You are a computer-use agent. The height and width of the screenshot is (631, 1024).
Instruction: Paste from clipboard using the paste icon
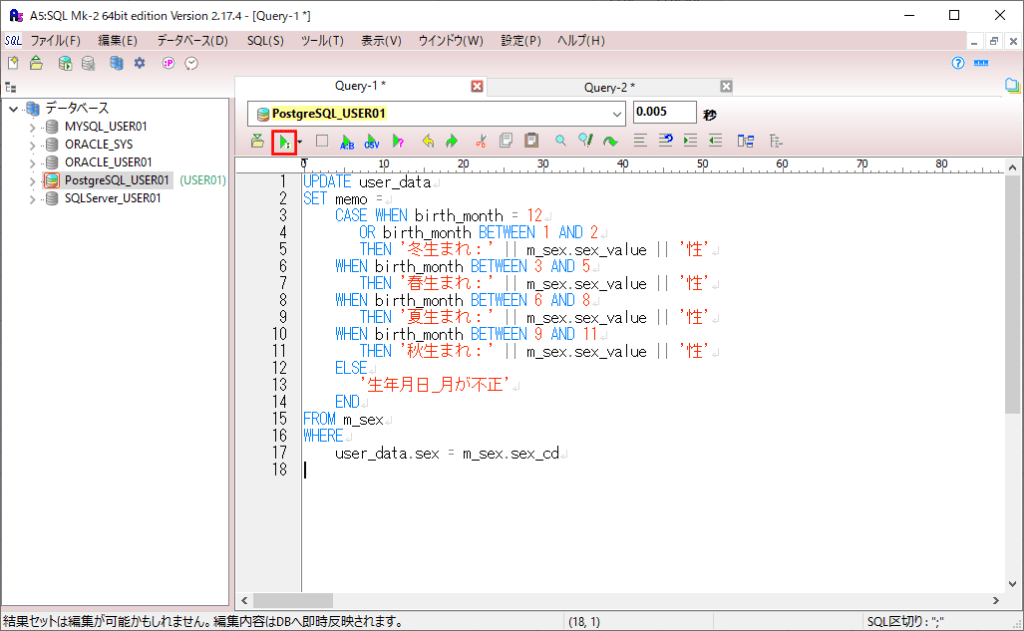pyautogui.click(x=531, y=140)
